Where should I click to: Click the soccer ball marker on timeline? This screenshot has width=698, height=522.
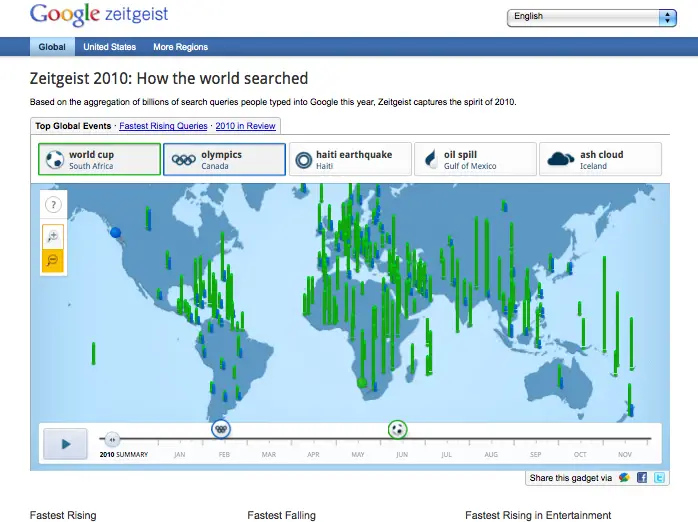click(x=398, y=430)
